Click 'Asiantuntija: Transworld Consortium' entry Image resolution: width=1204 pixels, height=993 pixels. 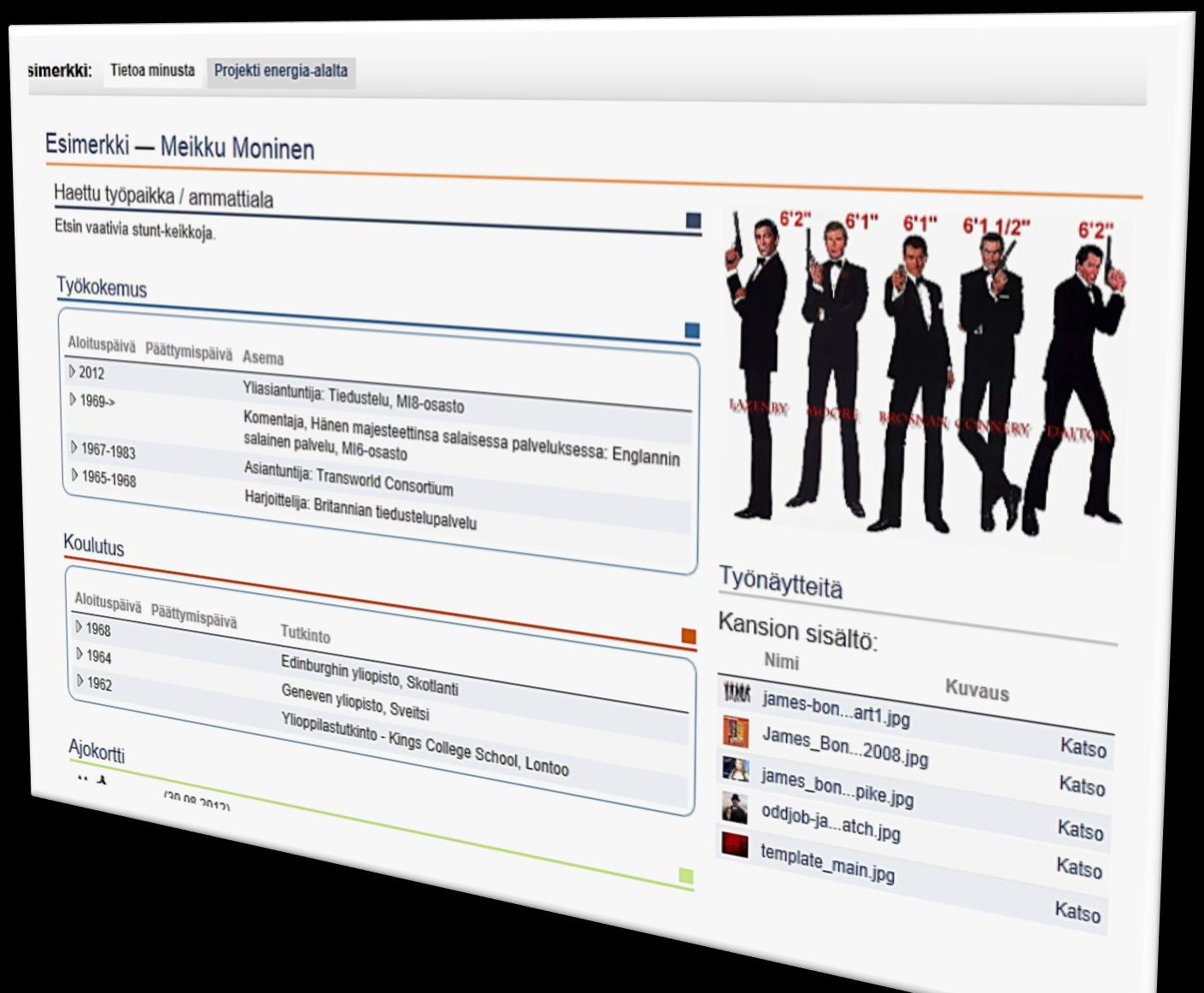click(x=349, y=479)
